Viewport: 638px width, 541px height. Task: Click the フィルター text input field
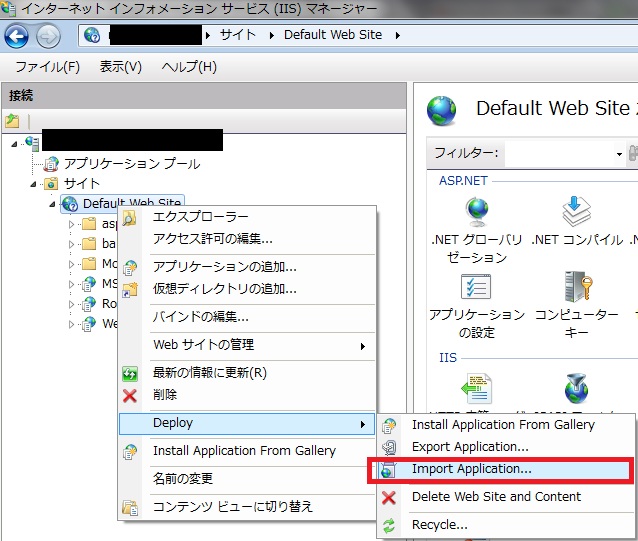pos(559,154)
